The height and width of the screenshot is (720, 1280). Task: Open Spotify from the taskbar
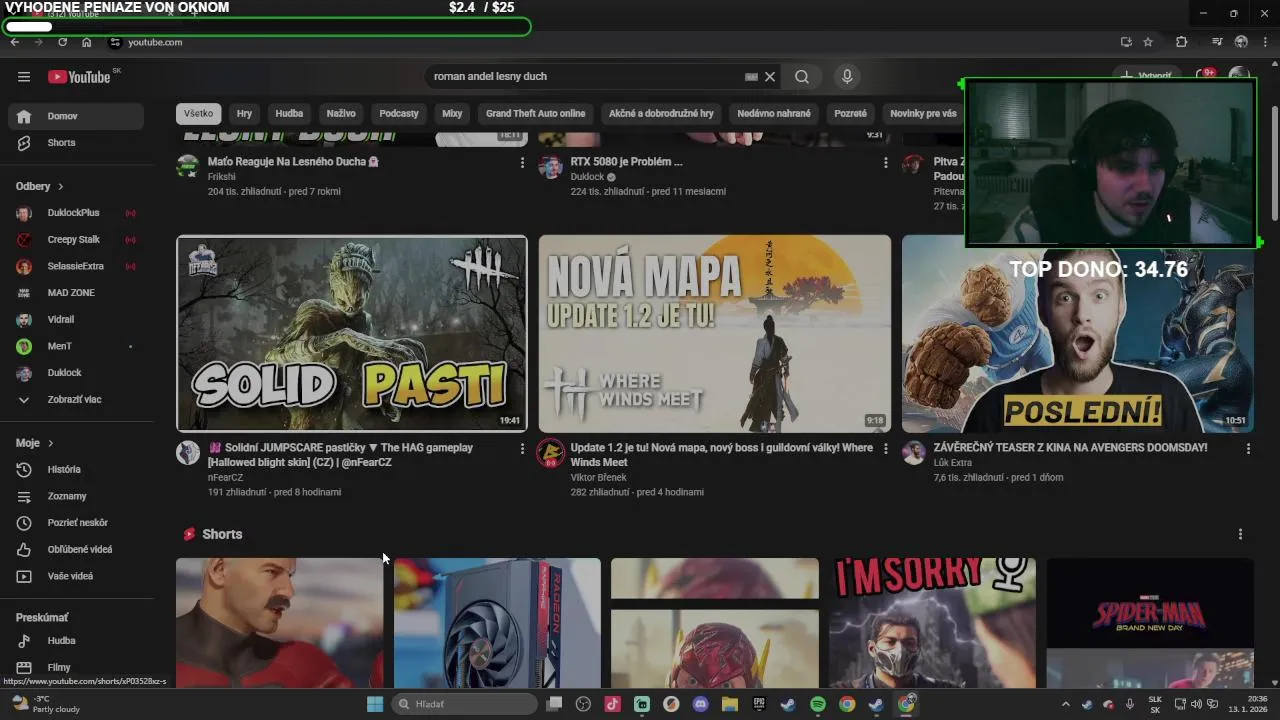pos(817,704)
